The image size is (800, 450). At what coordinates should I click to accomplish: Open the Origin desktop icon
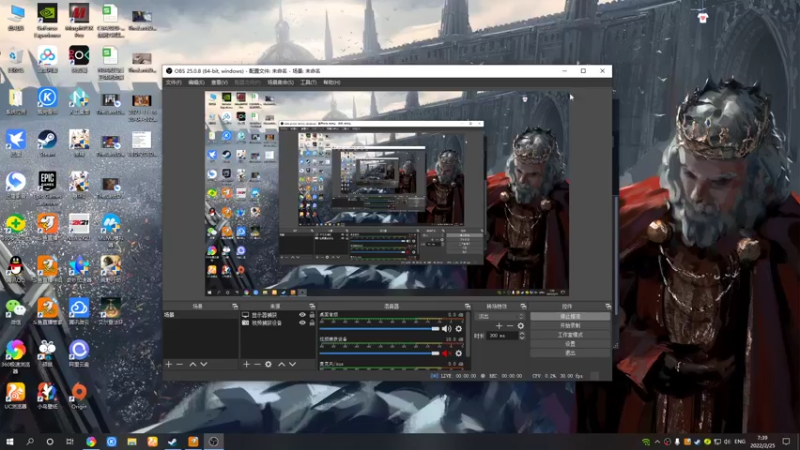(79, 395)
